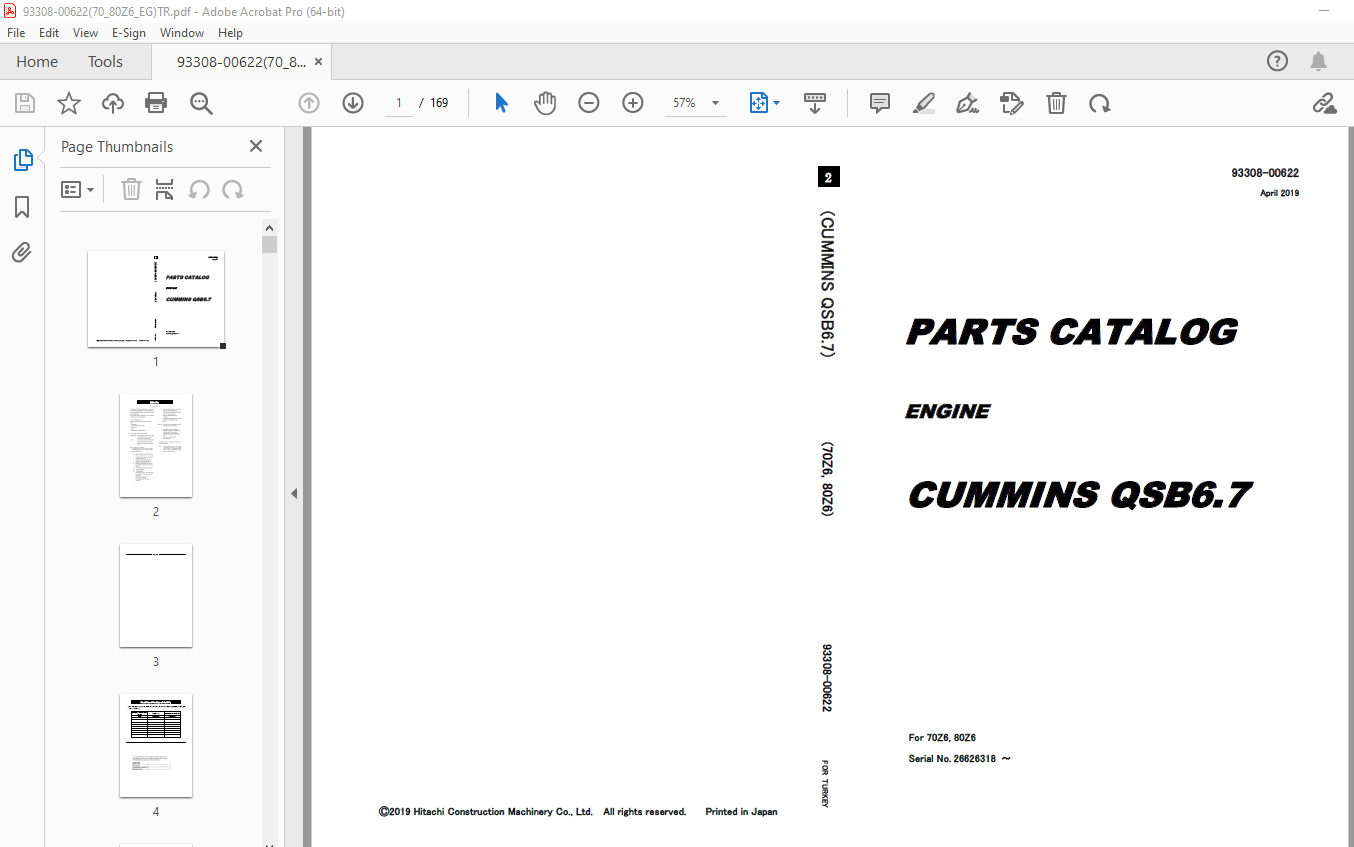Close the Page Thumbnails panel
The height and width of the screenshot is (847, 1354).
point(256,146)
